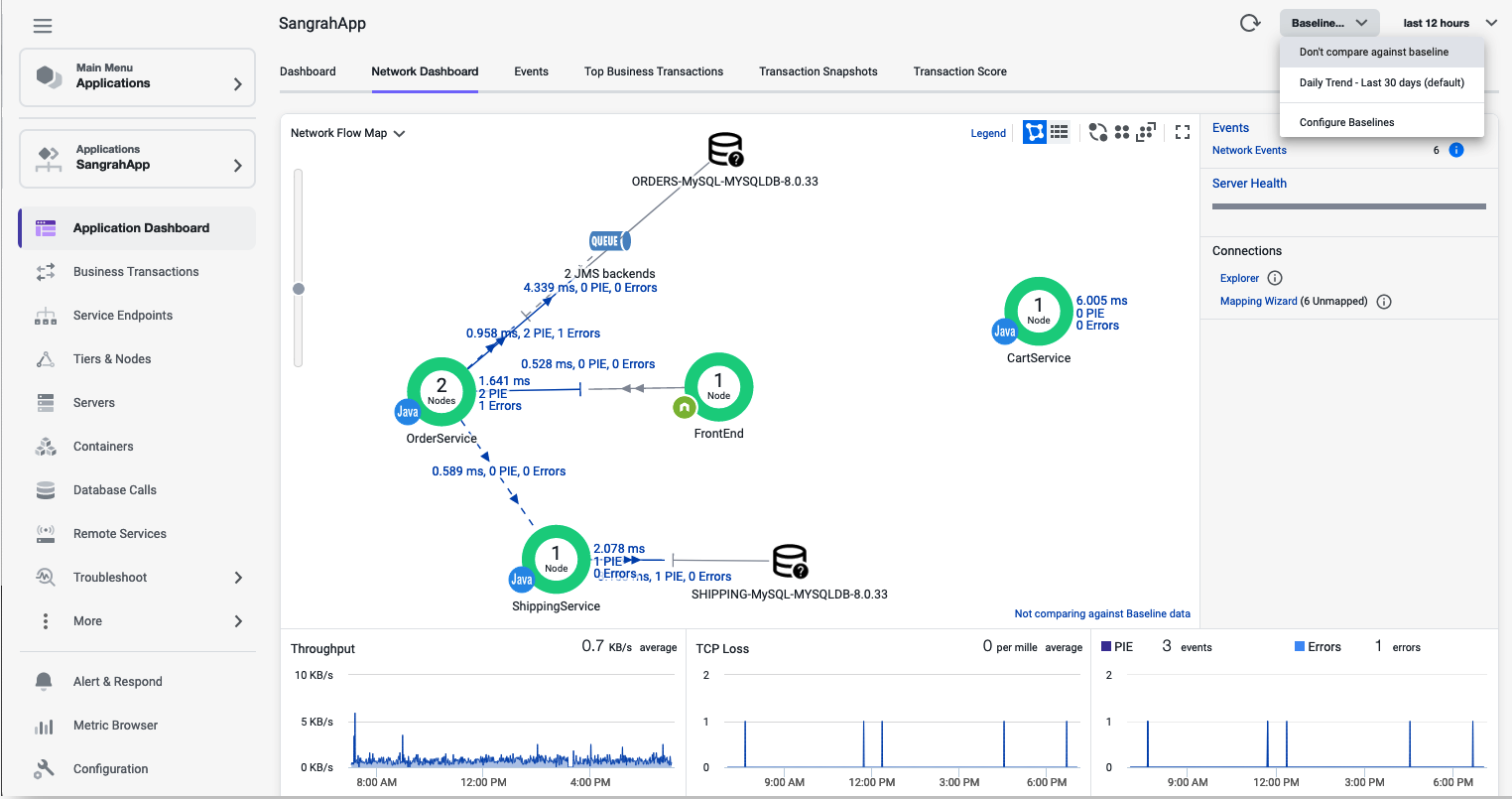1512x799 pixels.
Task: Click Server Health status bar
Action: (x=1349, y=206)
